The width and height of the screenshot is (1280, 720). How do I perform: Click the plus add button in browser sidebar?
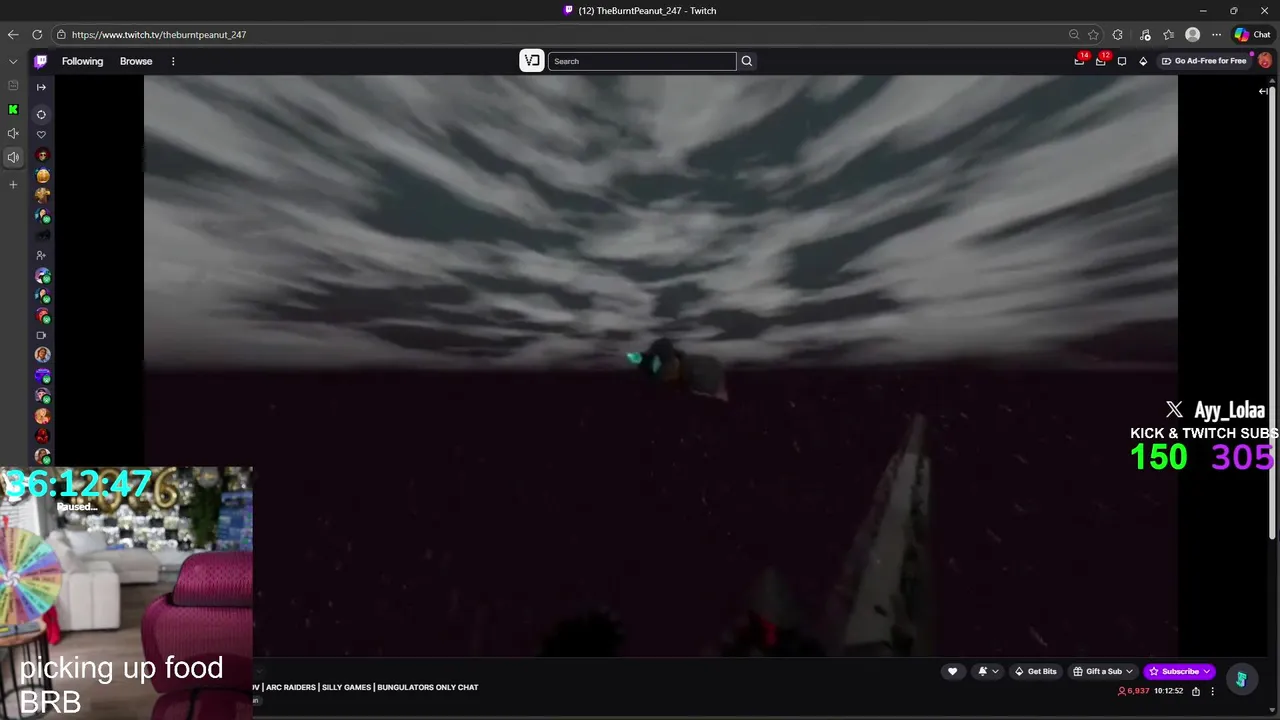[13, 184]
